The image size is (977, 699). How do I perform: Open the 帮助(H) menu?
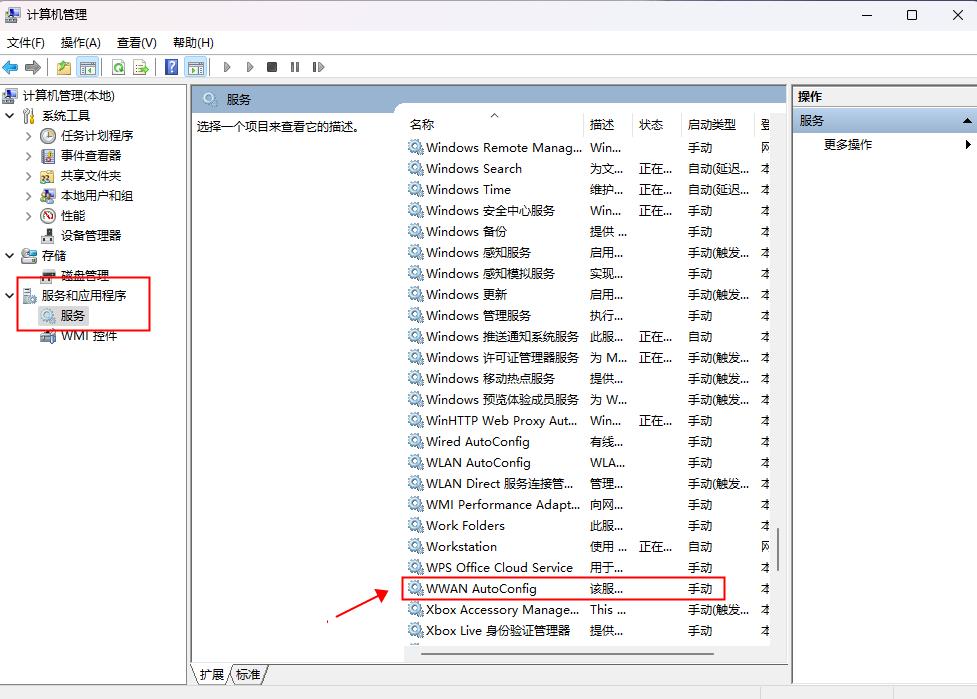tap(193, 42)
